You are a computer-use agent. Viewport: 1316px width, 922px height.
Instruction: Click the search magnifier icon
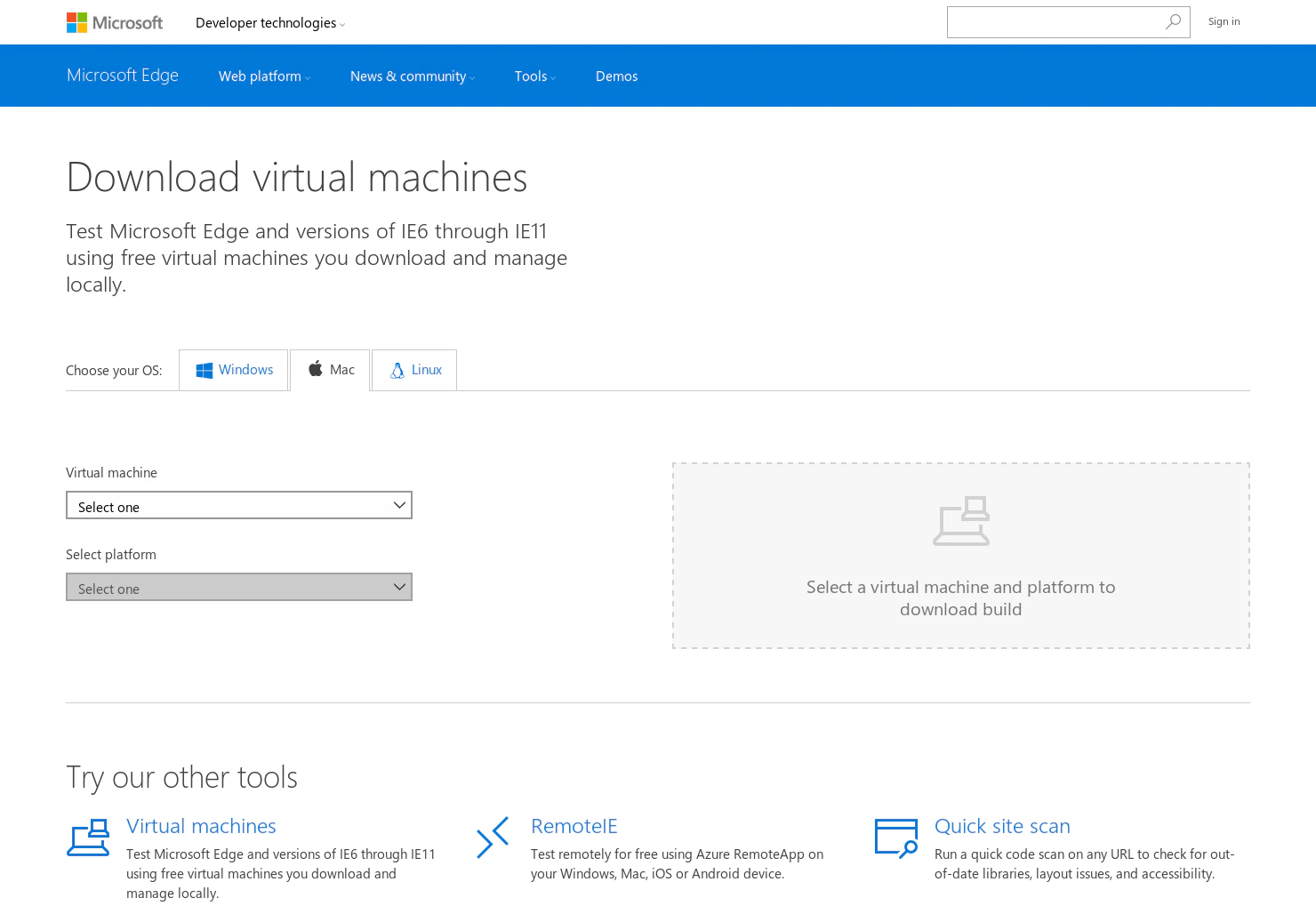tap(1174, 21)
